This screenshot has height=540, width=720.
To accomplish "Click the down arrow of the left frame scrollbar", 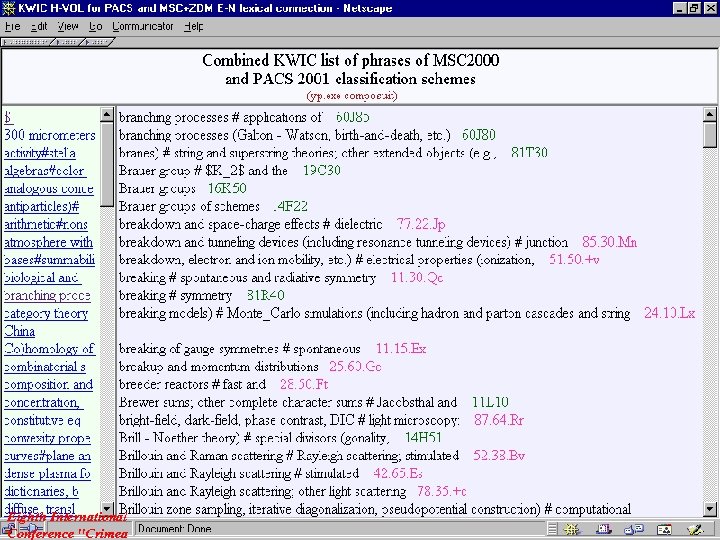I will [x=107, y=508].
